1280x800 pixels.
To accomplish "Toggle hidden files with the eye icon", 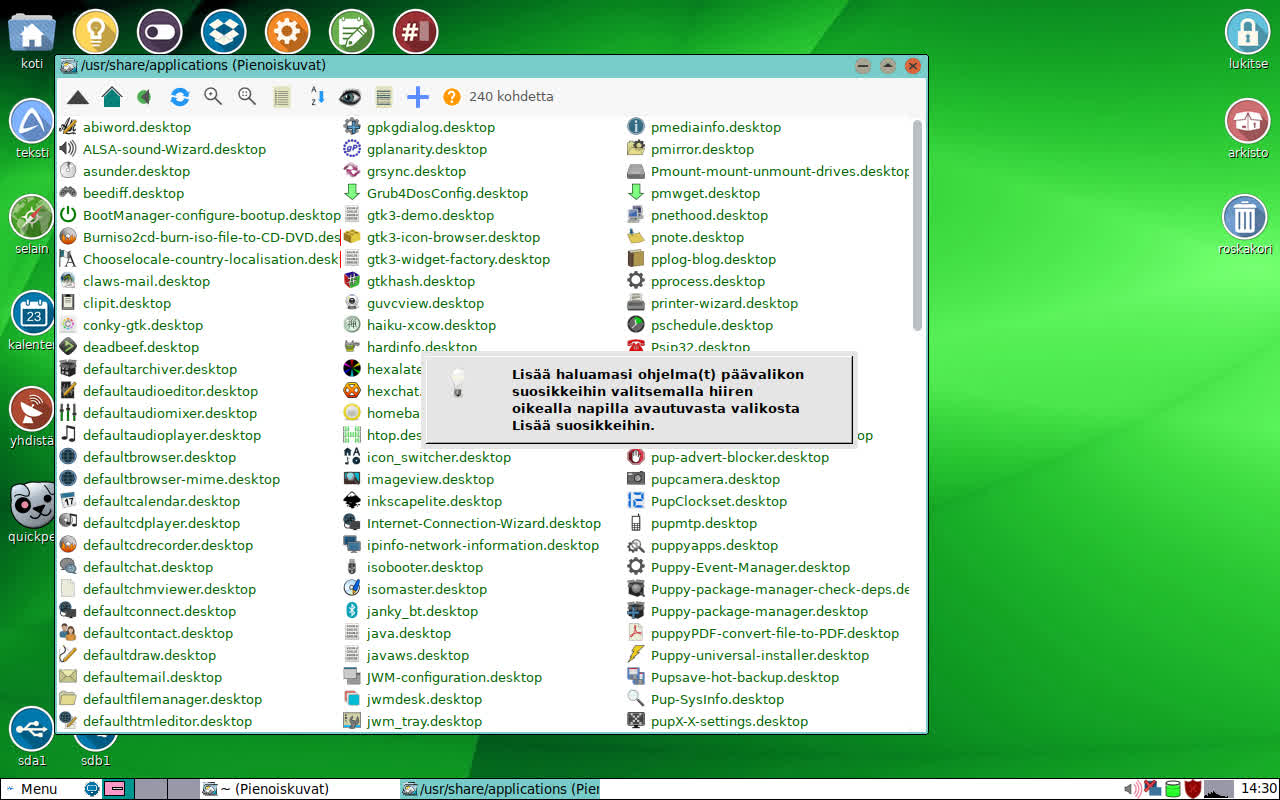I will 350,97.
